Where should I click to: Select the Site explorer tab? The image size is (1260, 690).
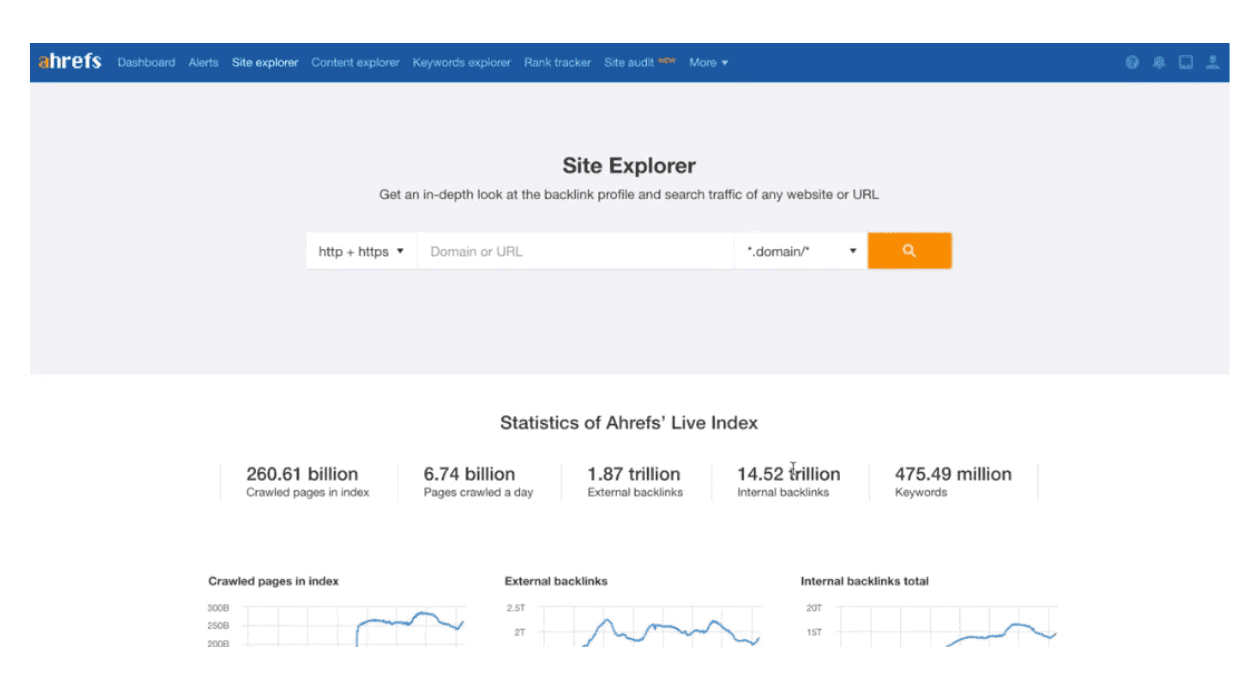(265, 62)
